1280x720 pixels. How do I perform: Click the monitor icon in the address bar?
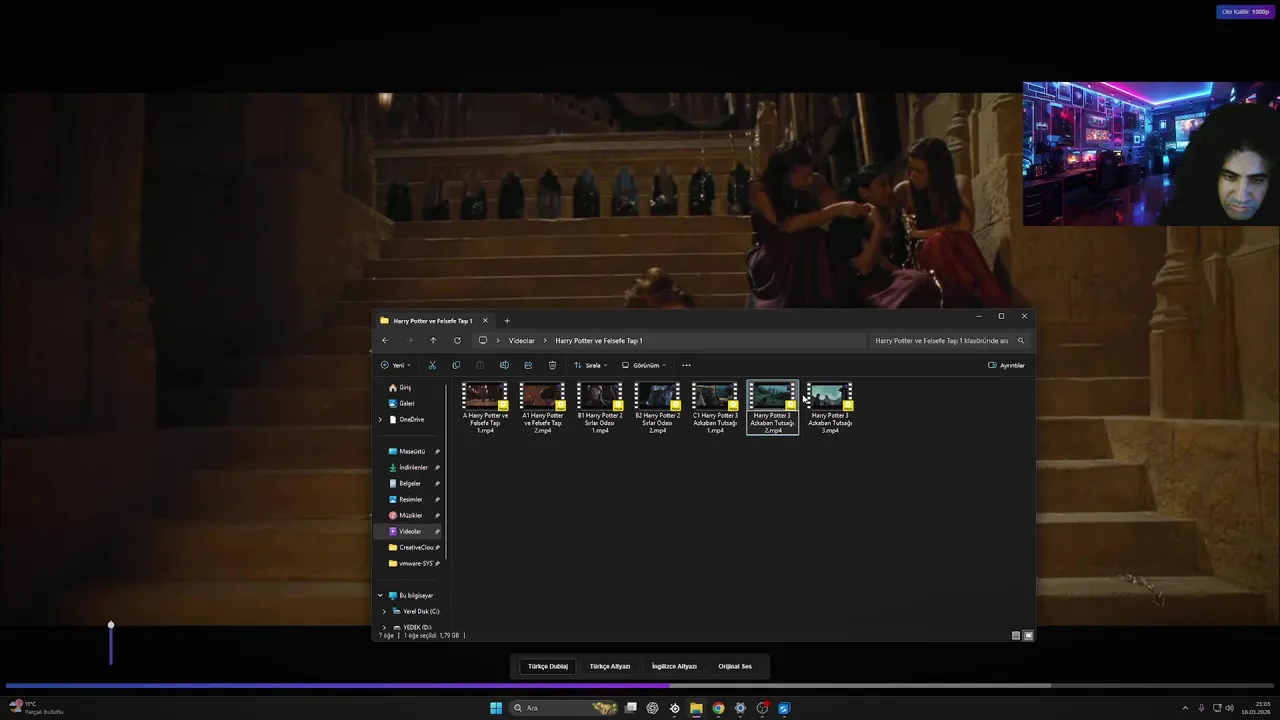tap(482, 341)
